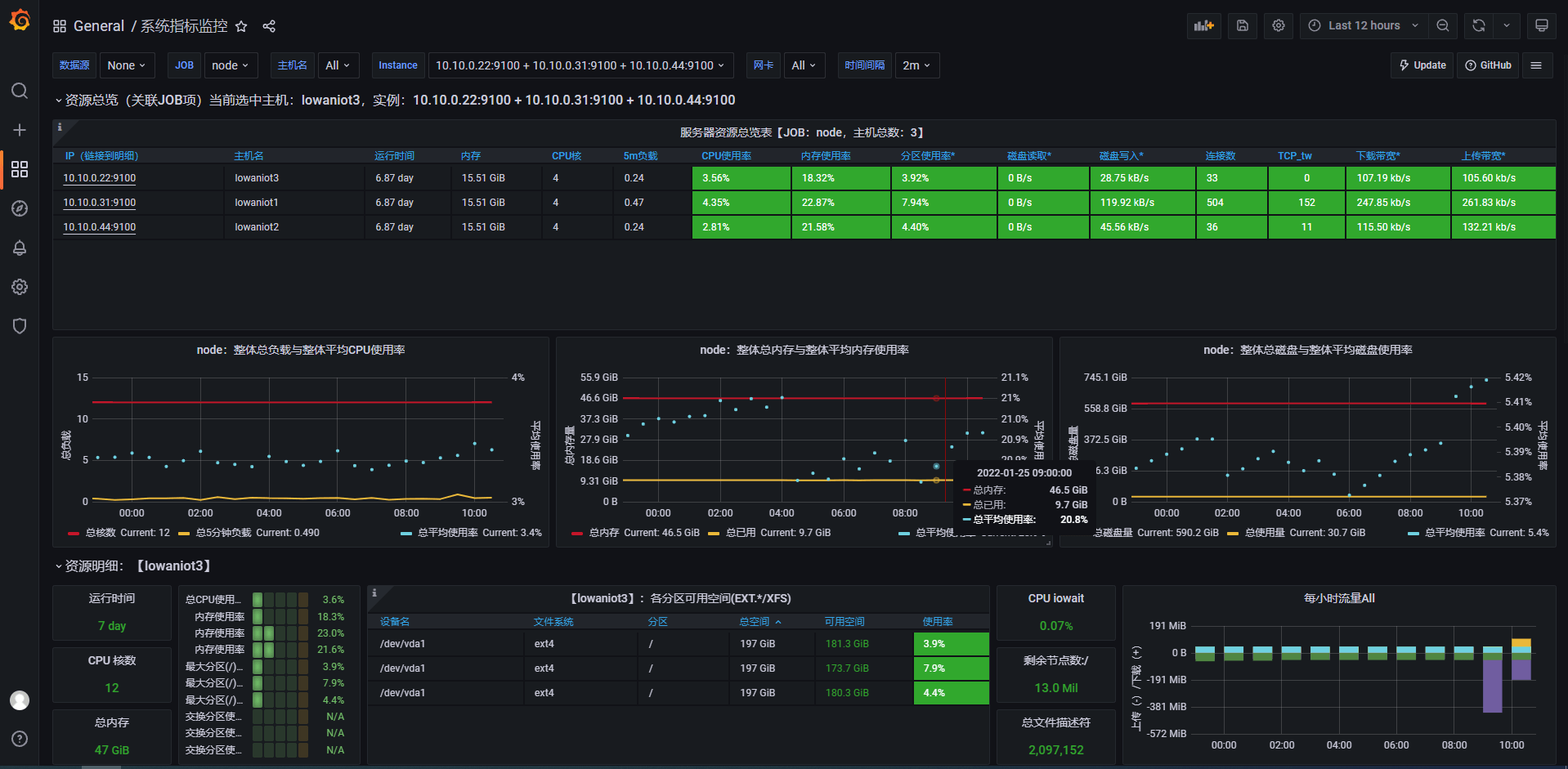This screenshot has height=769, width=1568.
Task: Open Server Admin shield in sidebar
Action: (20, 326)
